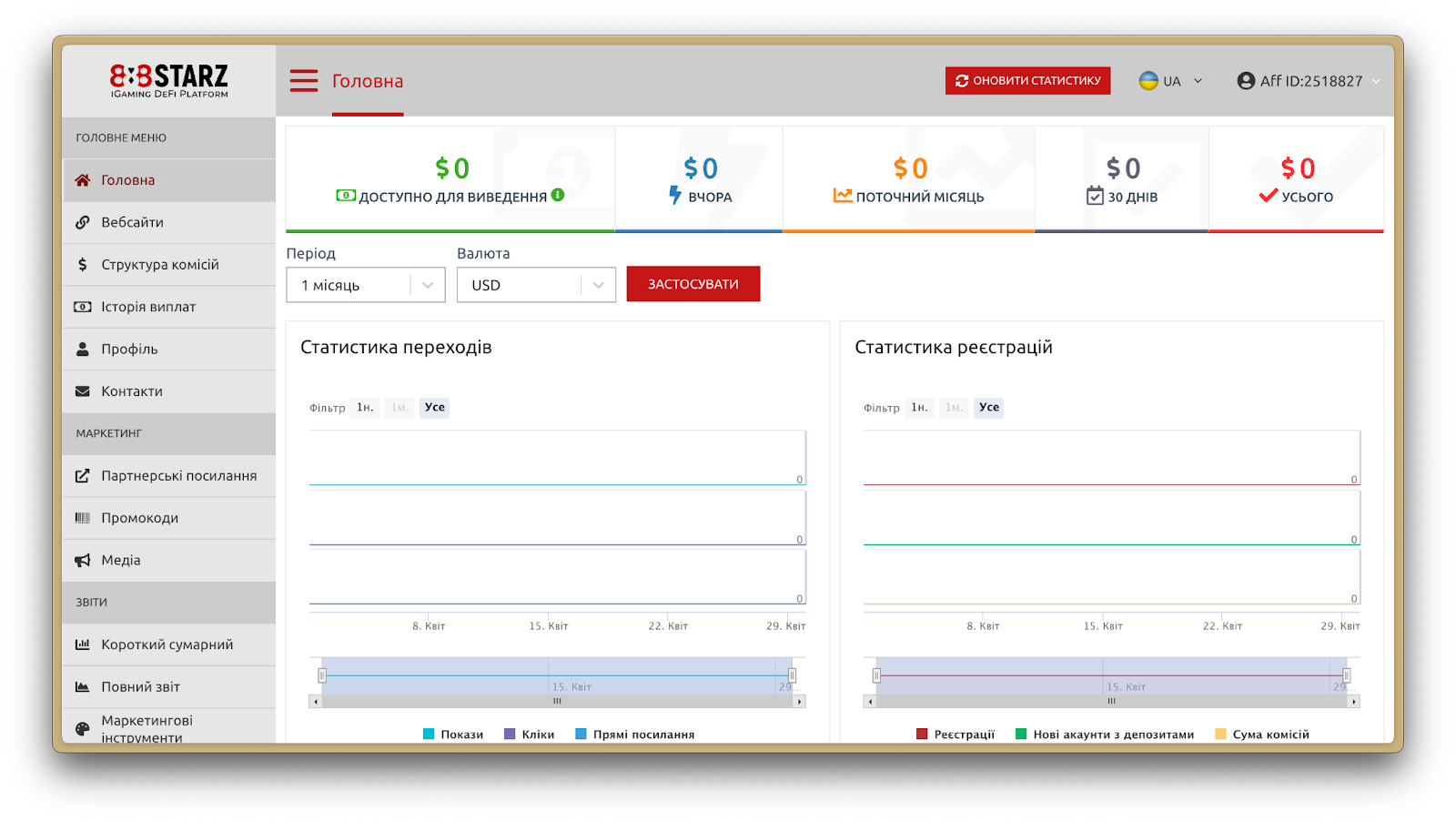
Task: Click left range handle of registrations navigator
Action: point(876,675)
